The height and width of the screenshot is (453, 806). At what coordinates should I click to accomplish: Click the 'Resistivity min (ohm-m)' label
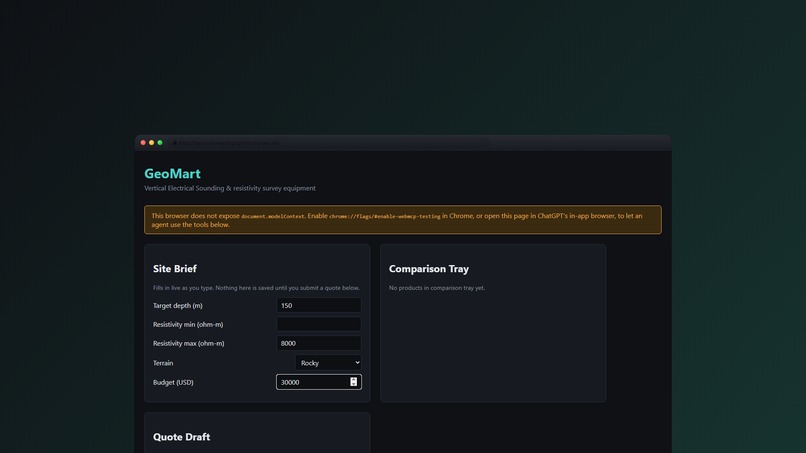point(188,324)
